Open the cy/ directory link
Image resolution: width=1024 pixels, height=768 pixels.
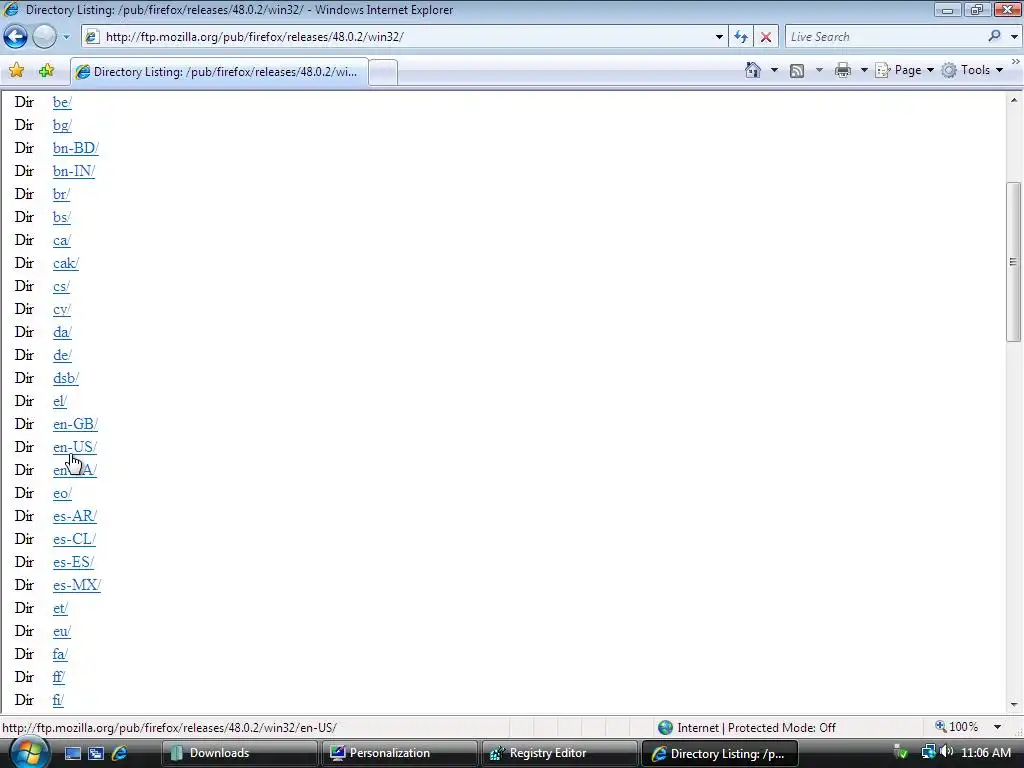(61, 310)
